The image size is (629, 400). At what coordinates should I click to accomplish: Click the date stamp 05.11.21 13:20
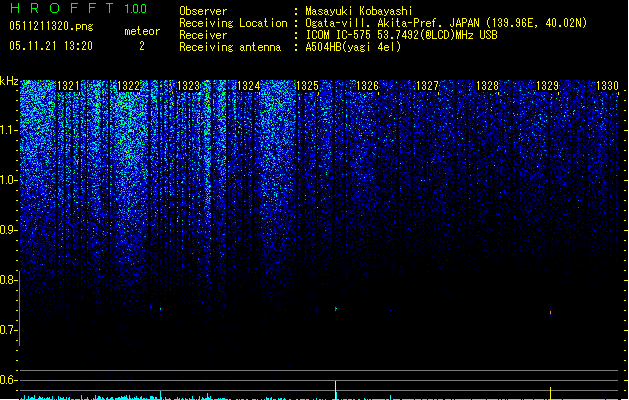[x=51, y=46]
